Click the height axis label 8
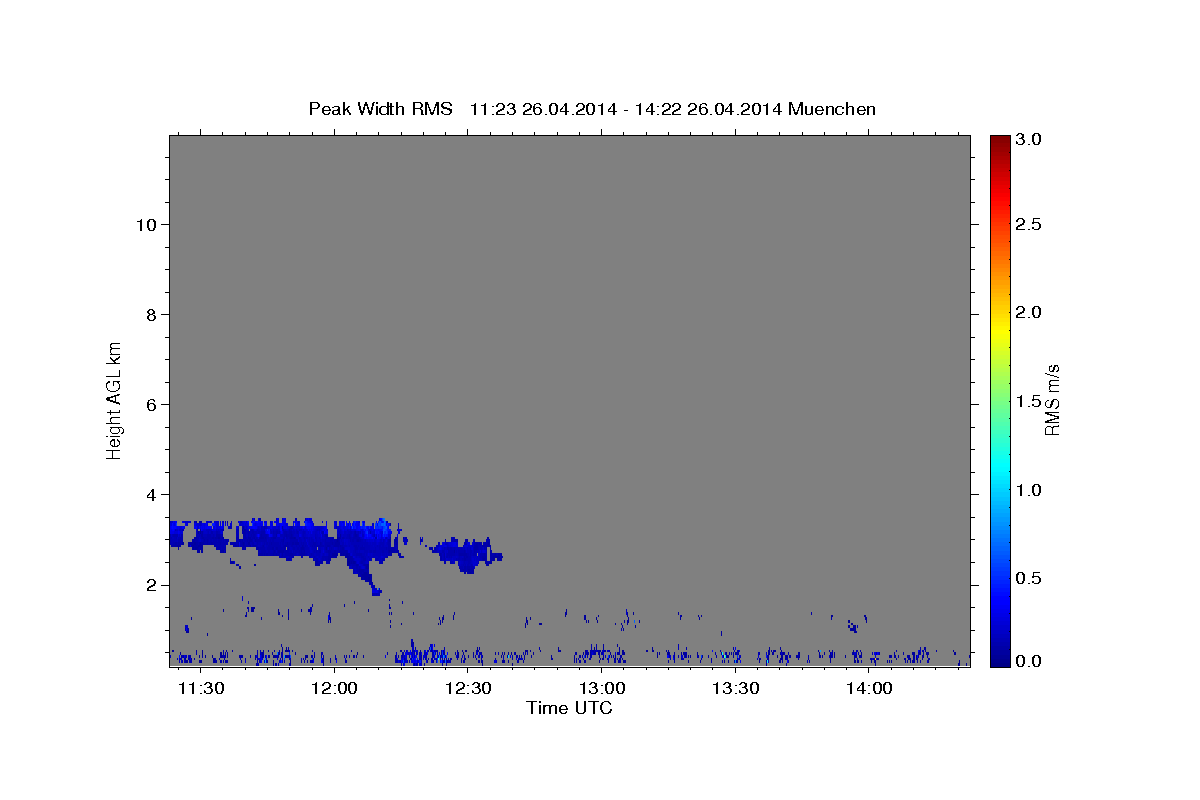The width and height of the screenshot is (1200, 800). click(x=150, y=314)
